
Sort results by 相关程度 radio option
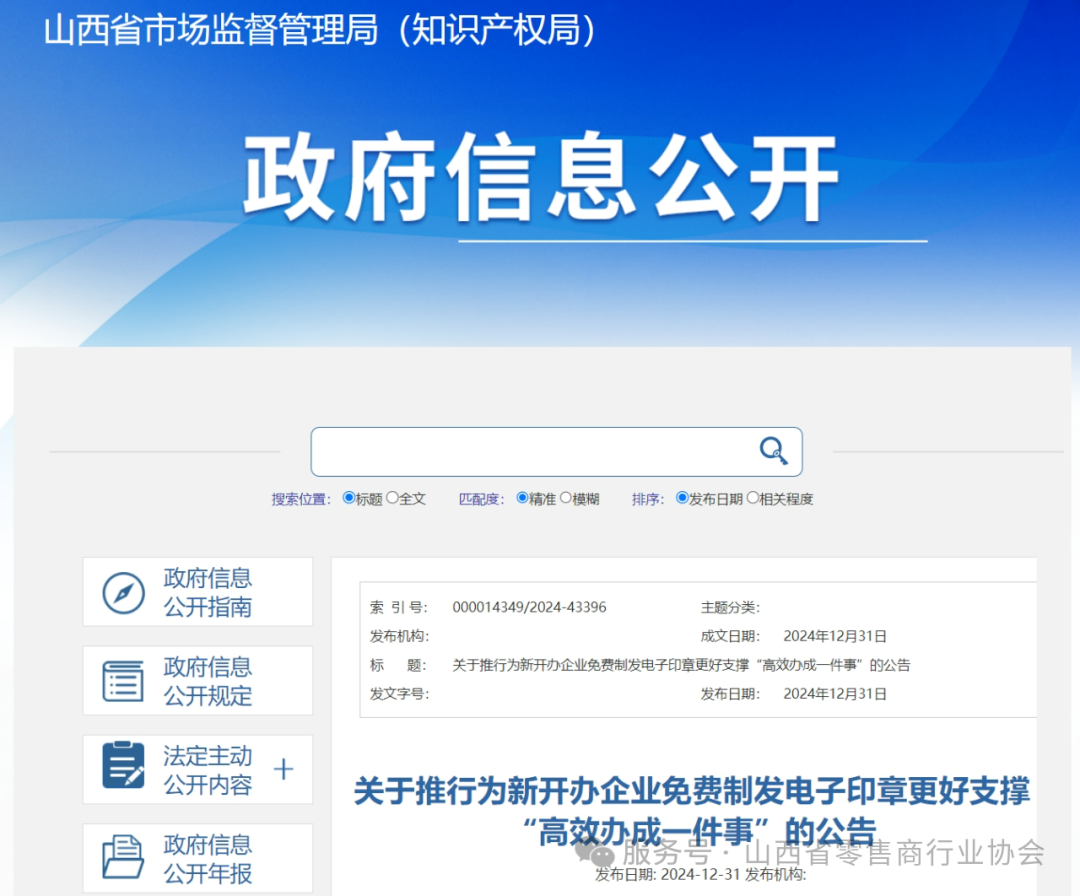(753, 498)
